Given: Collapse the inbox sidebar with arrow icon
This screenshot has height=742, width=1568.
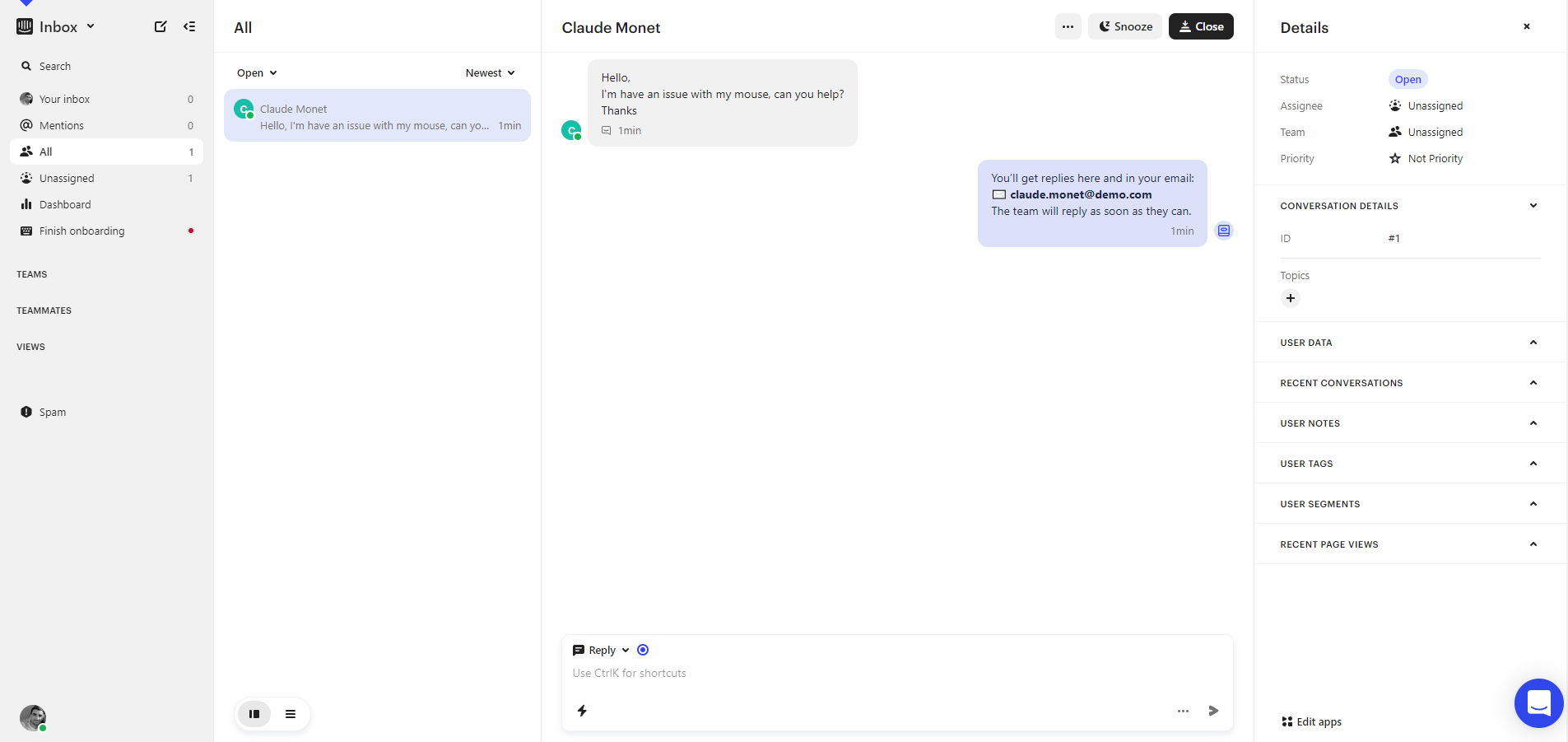Looking at the screenshot, I should point(189,26).
